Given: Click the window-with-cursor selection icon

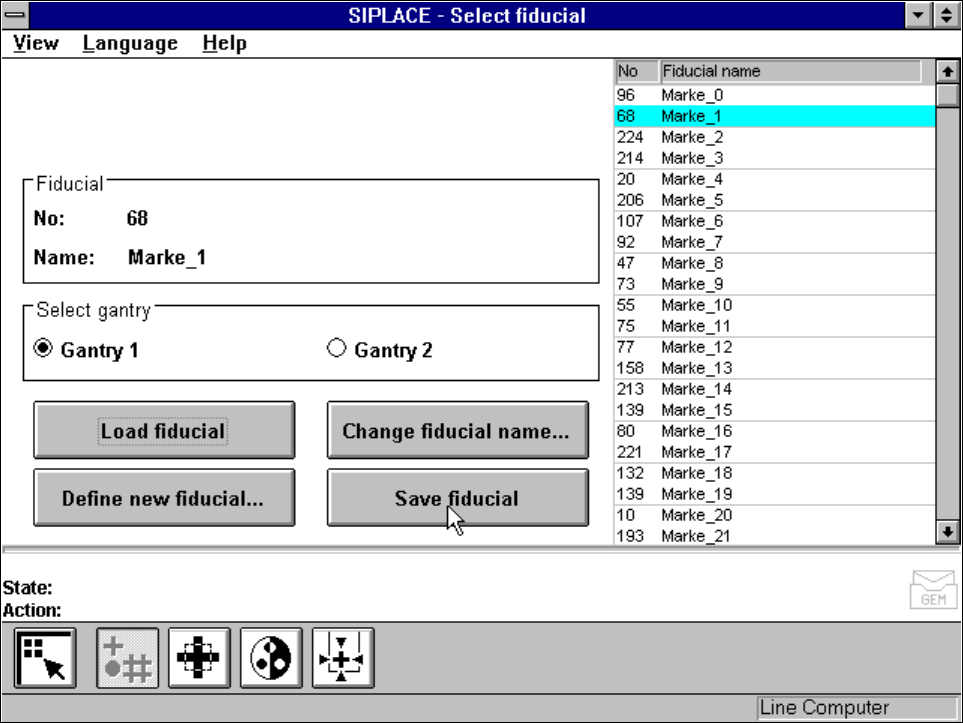Looking at the screenshot, I should (45, 658).
